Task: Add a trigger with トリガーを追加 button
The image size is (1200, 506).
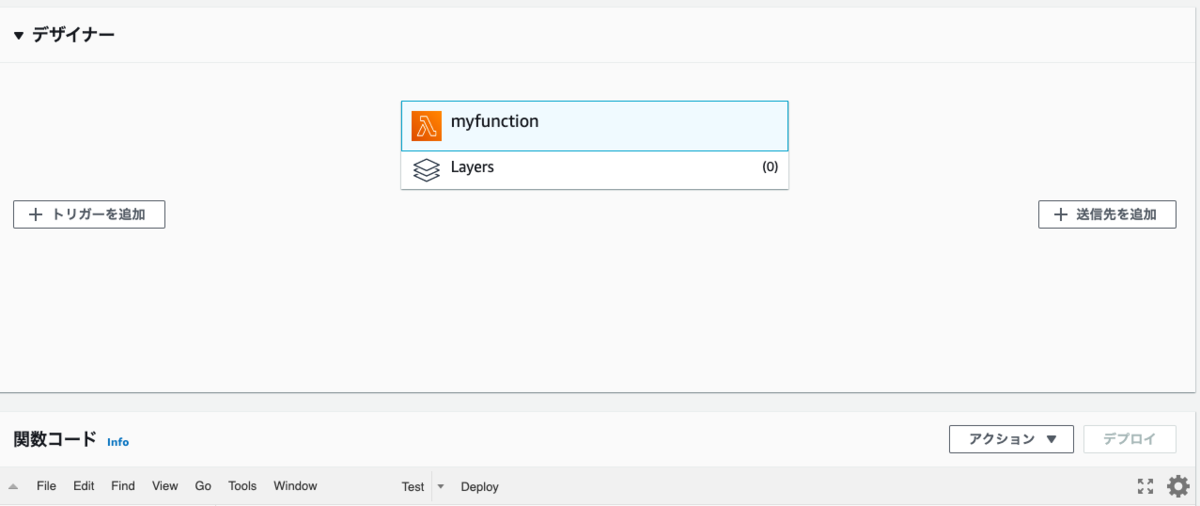Action: [89, 214]
